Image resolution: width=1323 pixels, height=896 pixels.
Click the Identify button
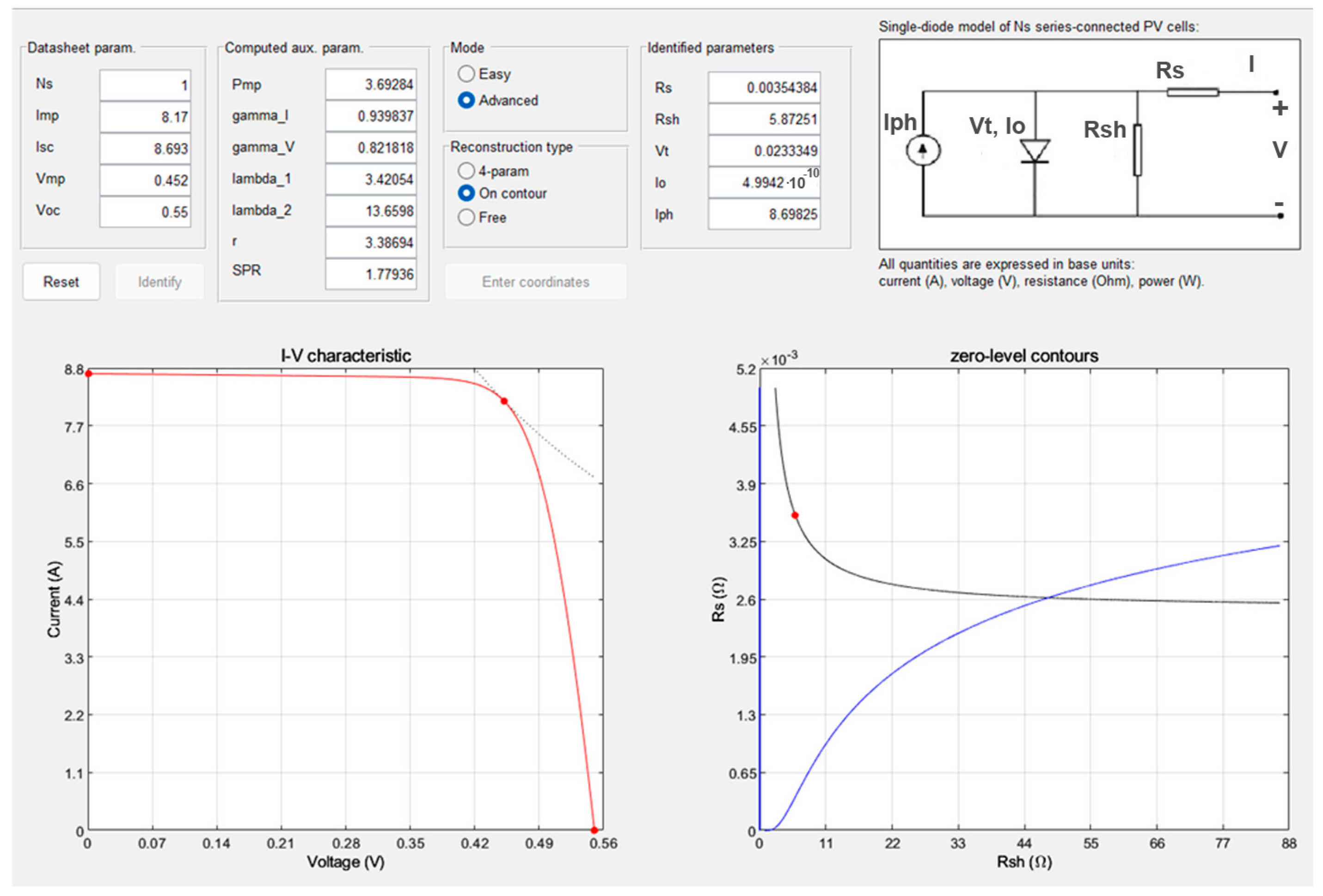click(x=159, y=281)
